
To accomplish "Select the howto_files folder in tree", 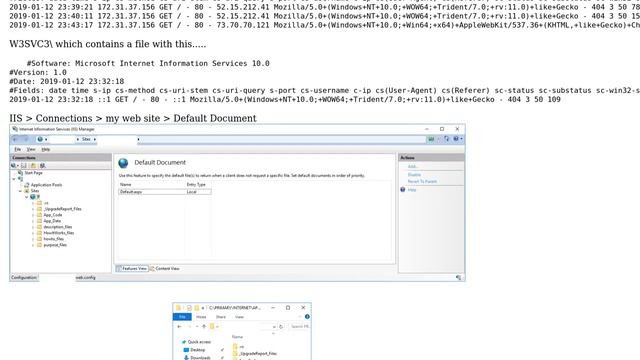I will coord(53,239).
